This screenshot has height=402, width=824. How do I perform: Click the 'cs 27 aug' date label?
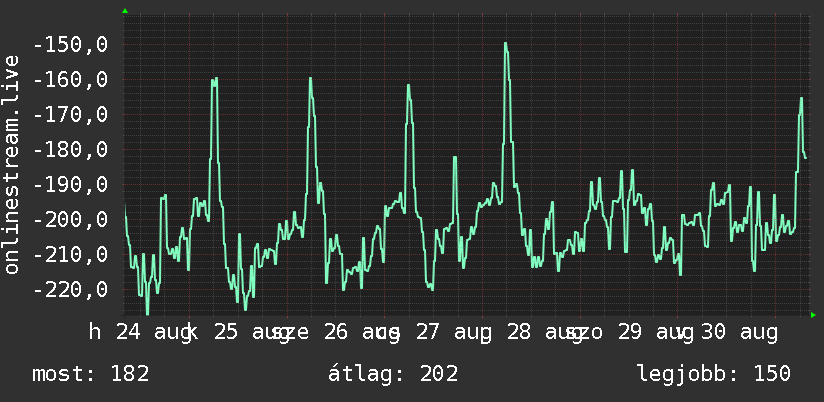click(436, 333)
